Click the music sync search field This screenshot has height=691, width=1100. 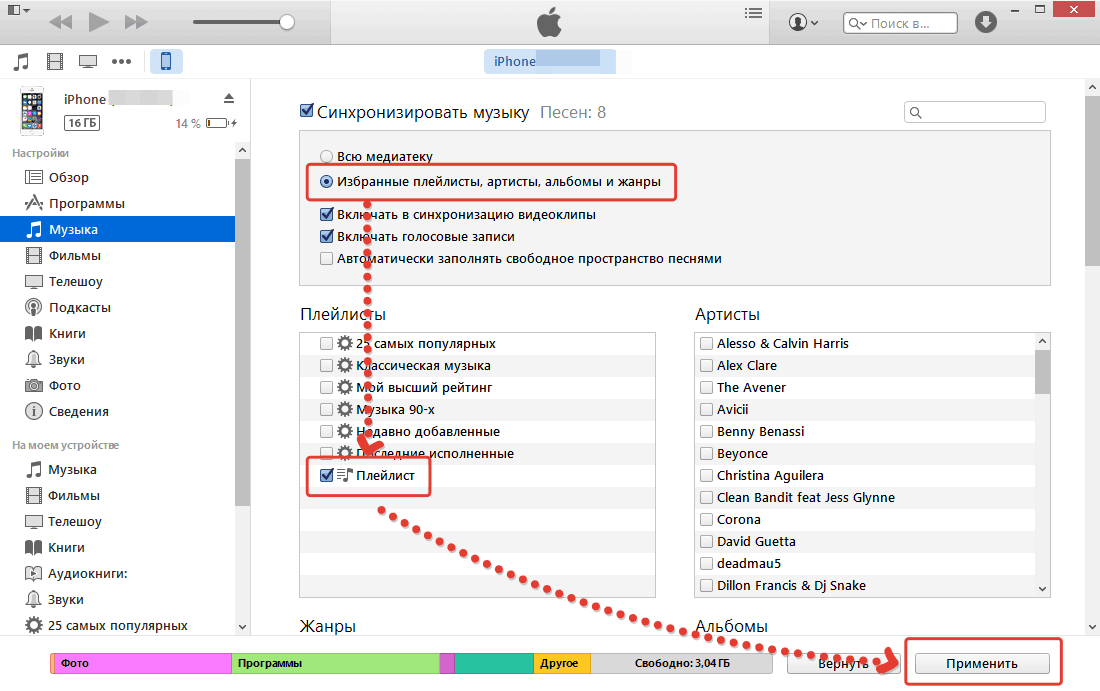pos(974,112)
